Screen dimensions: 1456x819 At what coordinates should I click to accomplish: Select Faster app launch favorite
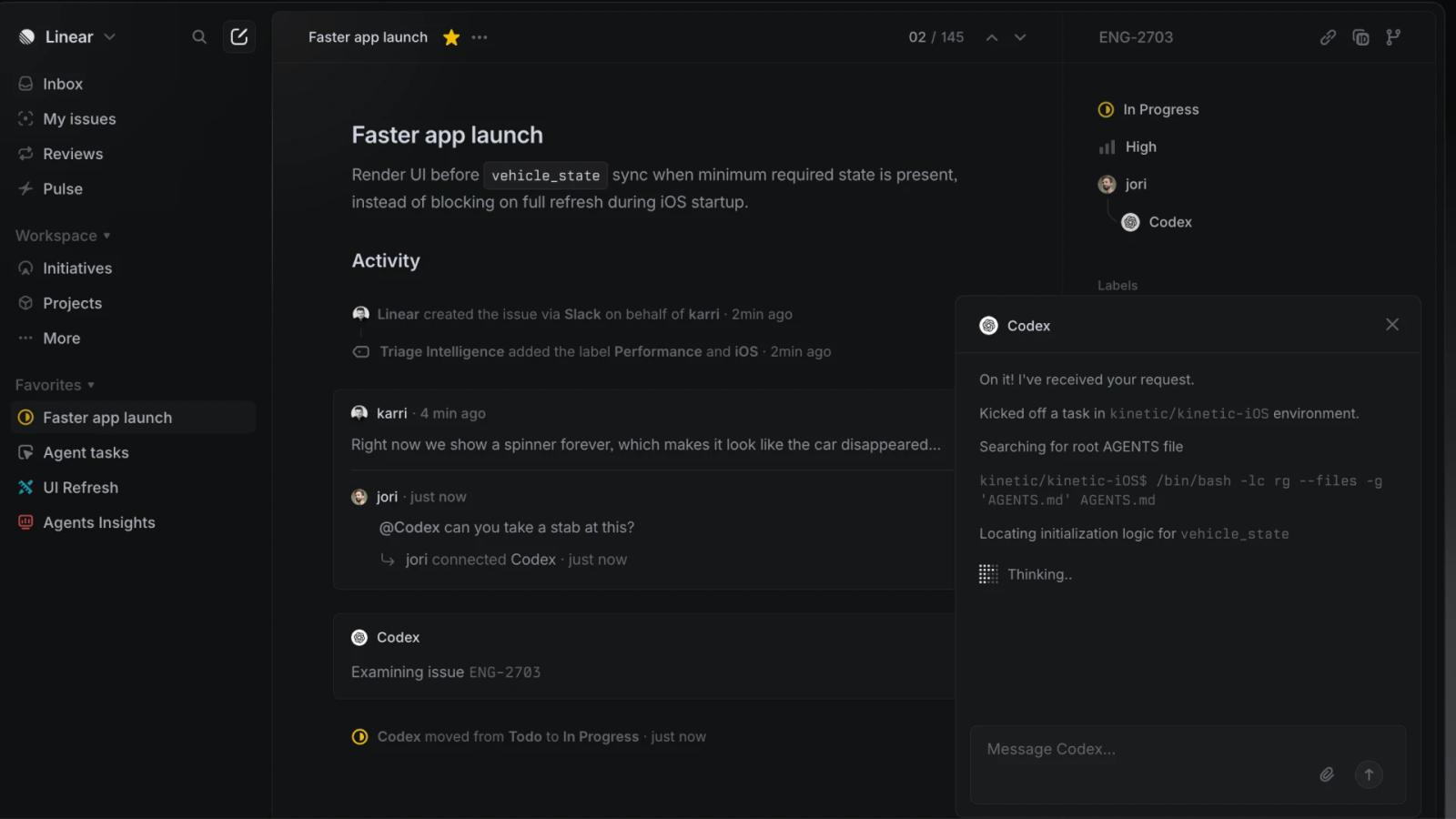tap(135, 418)
